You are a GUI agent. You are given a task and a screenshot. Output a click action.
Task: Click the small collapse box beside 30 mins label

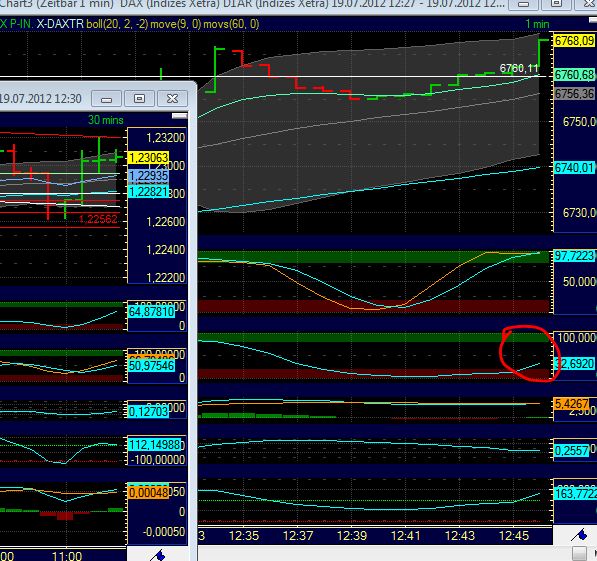[x=179, y=116]
